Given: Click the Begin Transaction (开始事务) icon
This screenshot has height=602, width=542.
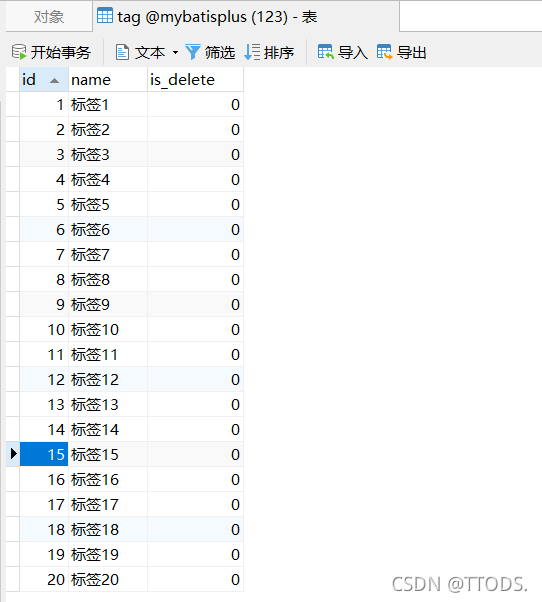Looking at the screenshot, I should [x=19, y=52].
